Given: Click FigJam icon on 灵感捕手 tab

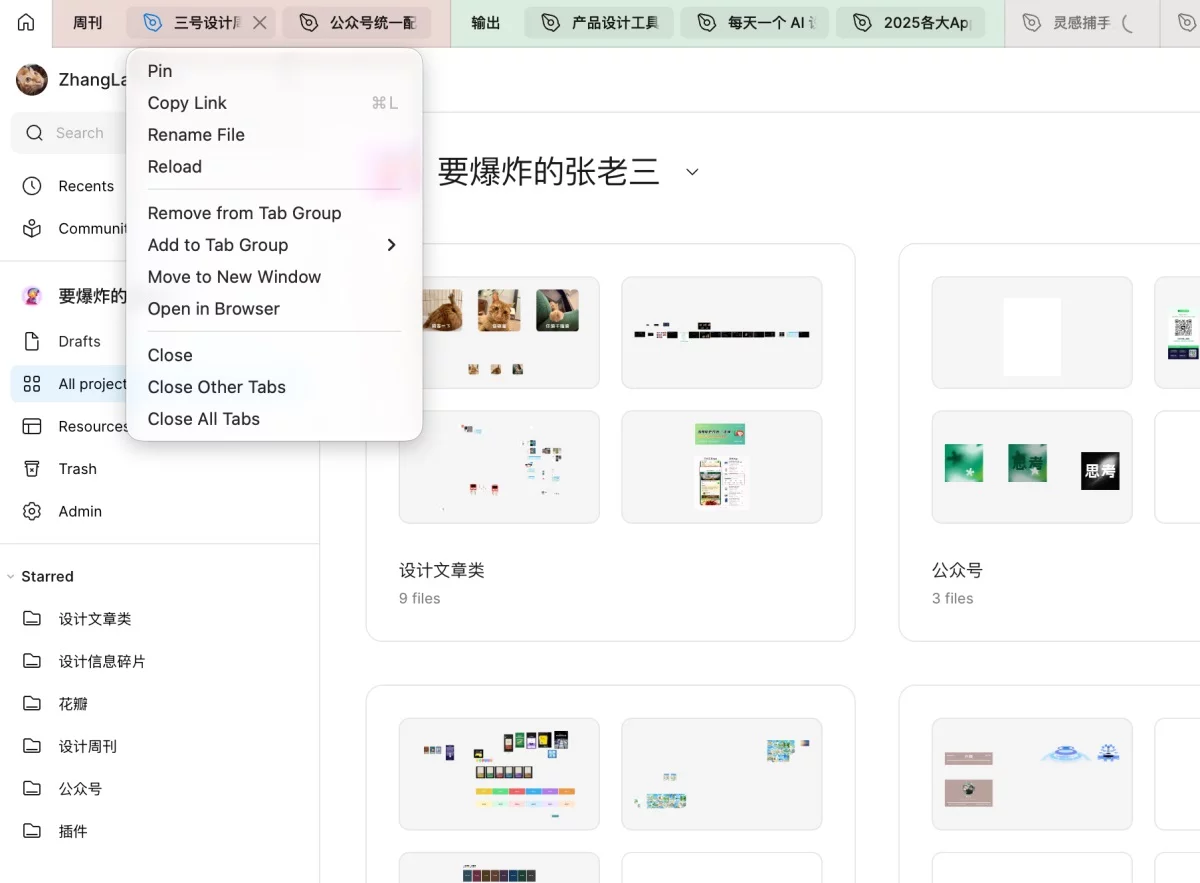Looking at the screenshot, I should (1032, 22).
